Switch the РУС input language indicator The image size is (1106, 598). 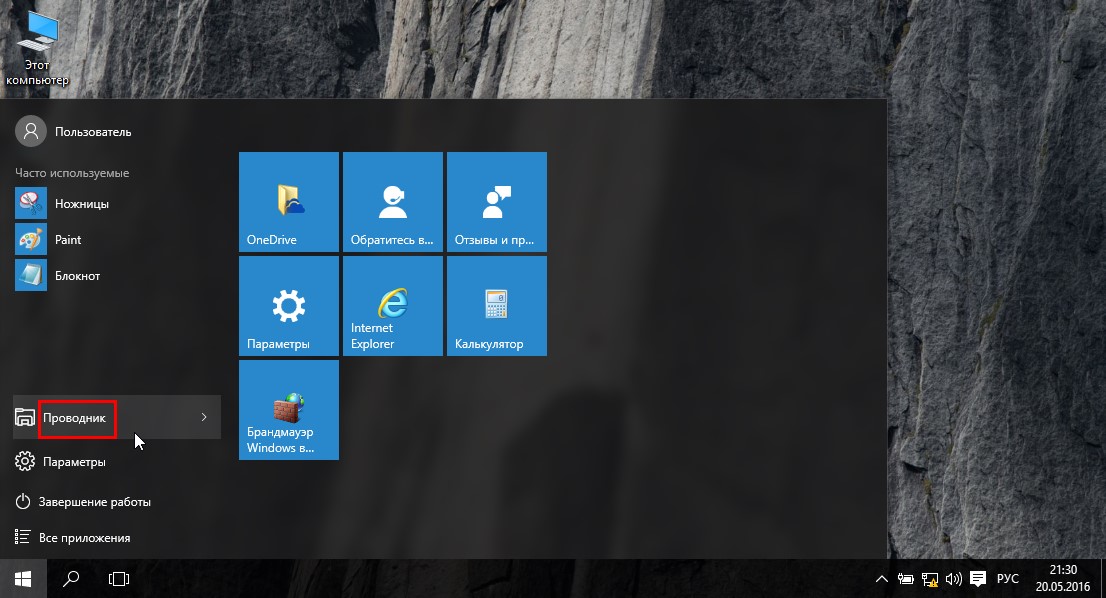(1008, 579)
